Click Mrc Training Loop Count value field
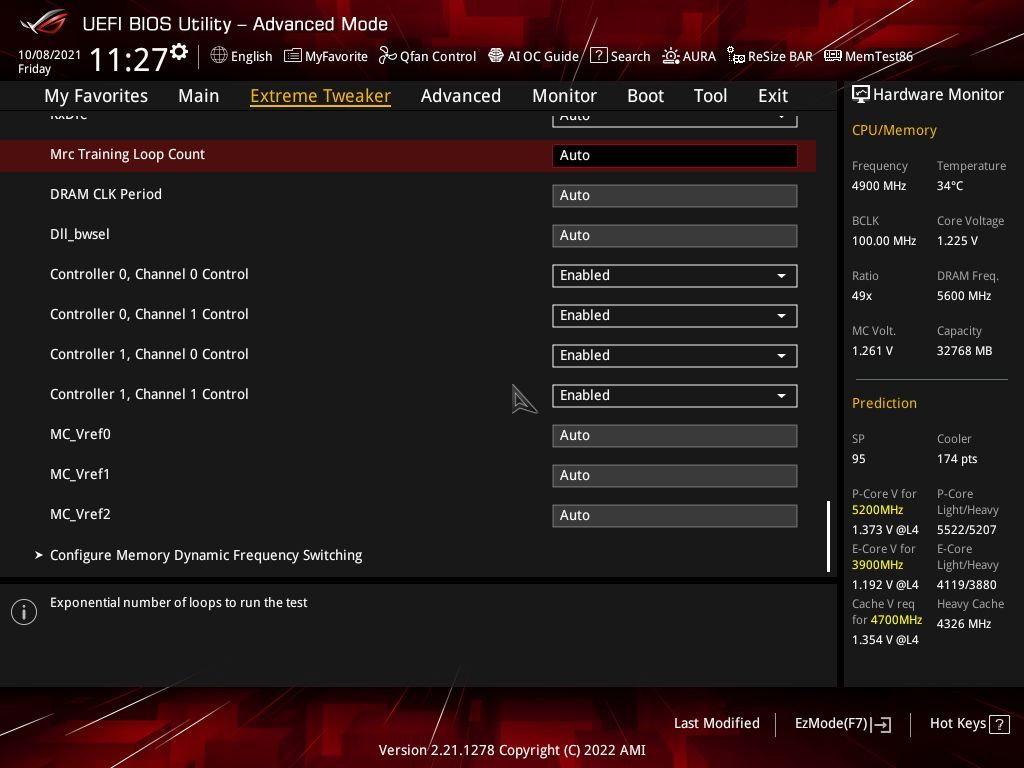This screenshot has width=1024, height=768. click(675, 155)
